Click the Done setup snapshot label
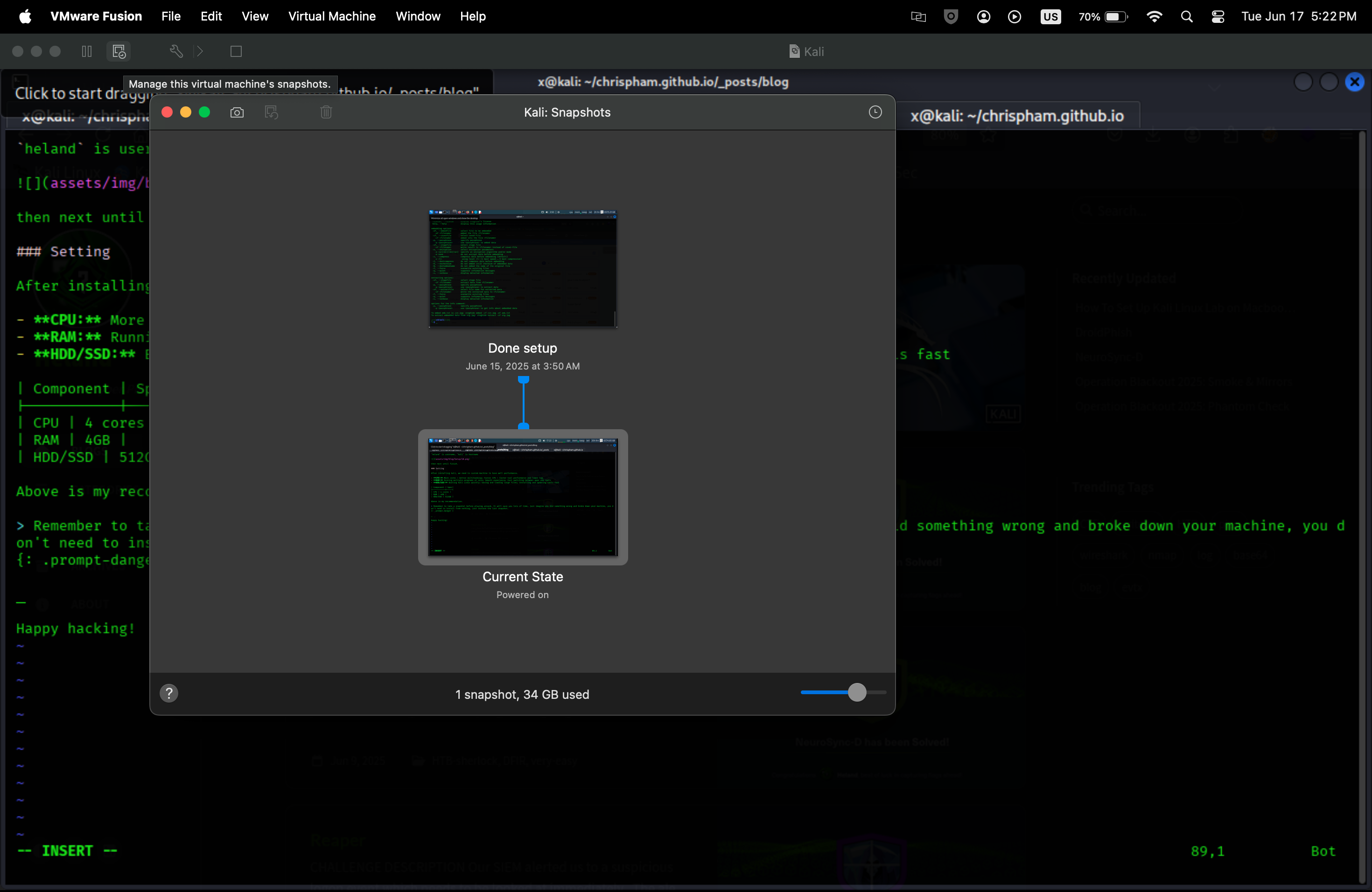Image resolution: width=1372 pixels, height=892 pixels. (x=523, y=348)
